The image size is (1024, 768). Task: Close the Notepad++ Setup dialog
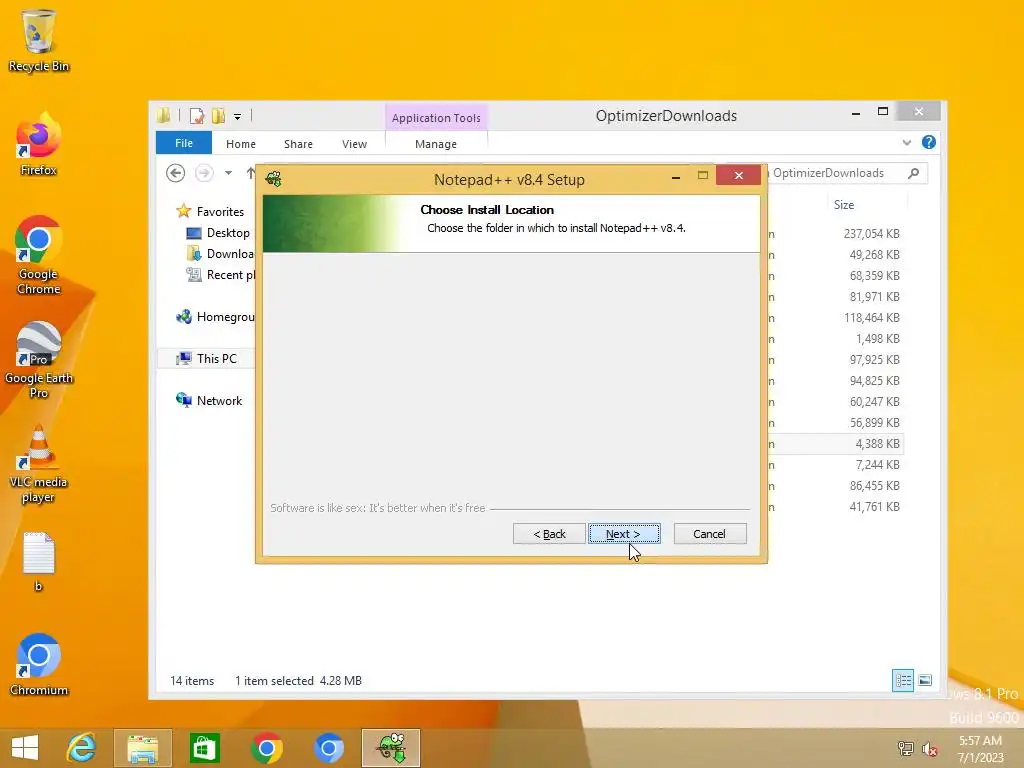pos(739,175)
